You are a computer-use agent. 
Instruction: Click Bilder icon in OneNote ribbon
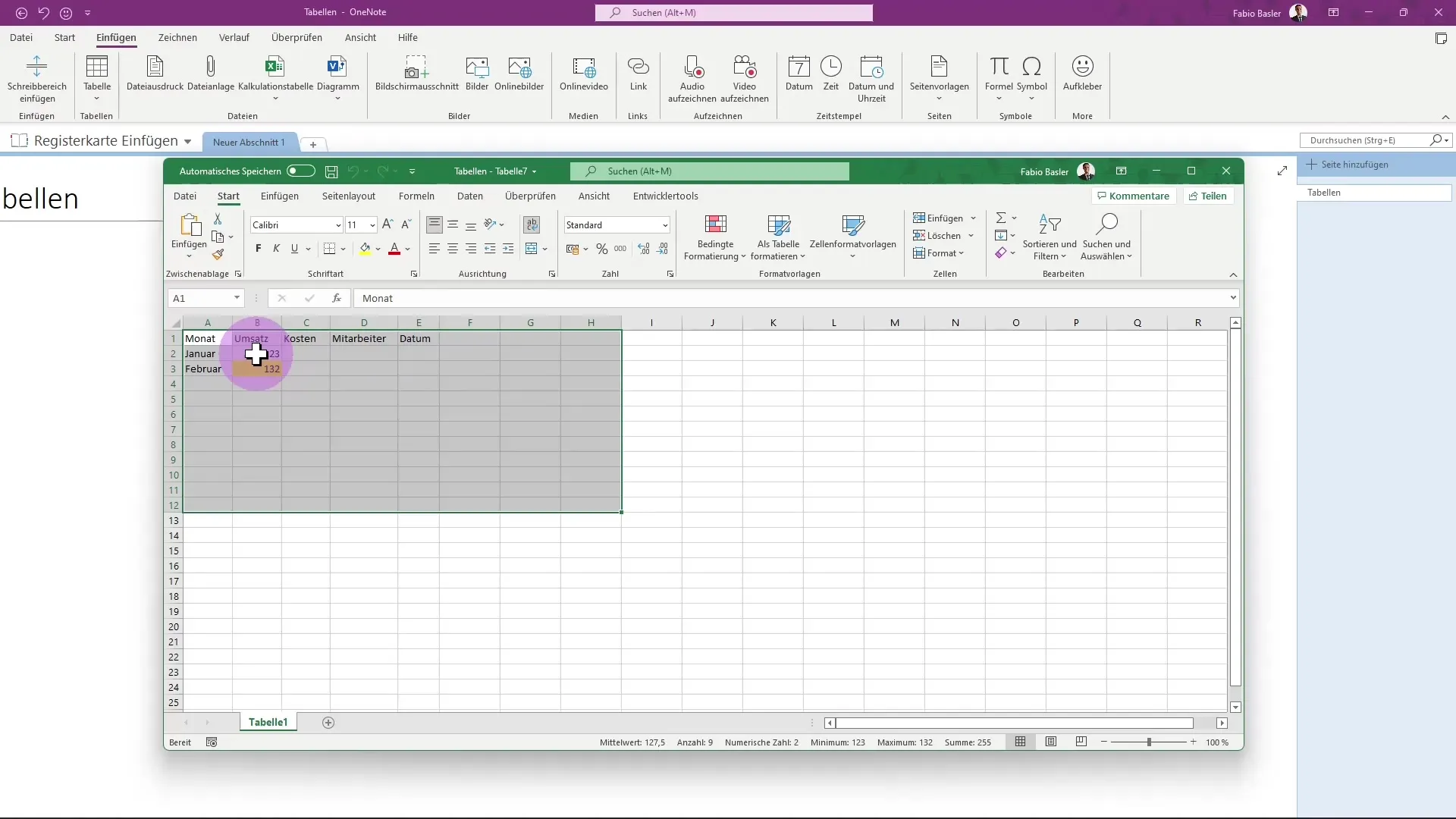(477, 67)
